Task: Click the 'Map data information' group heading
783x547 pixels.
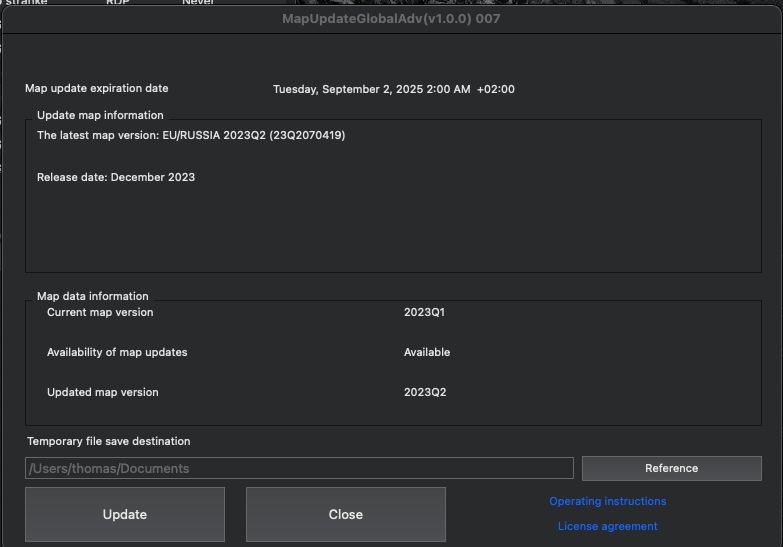Action: tap(92, 296)
